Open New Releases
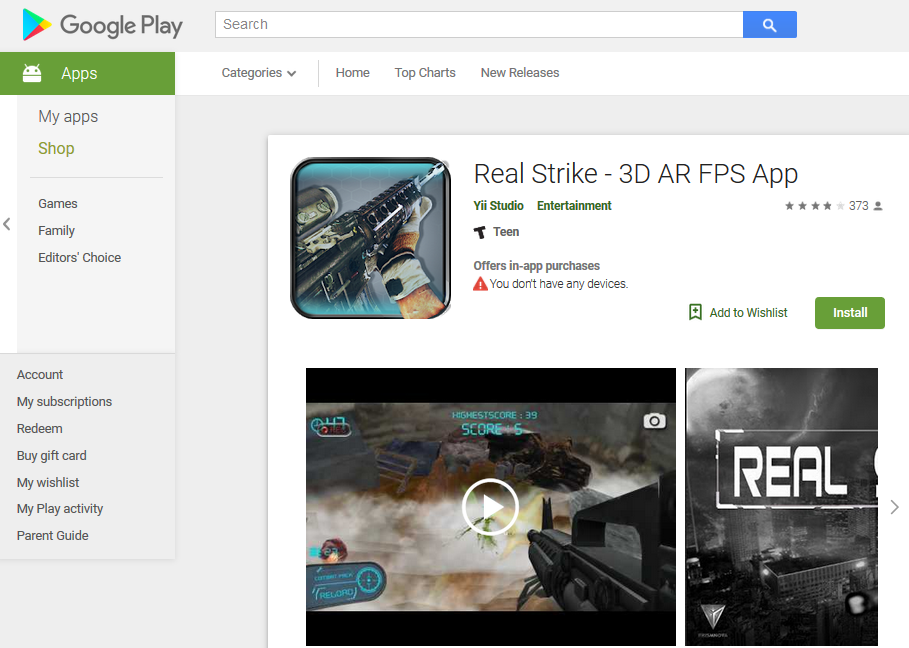The height and width of the screenshot is (648, 909). point(520,73)
